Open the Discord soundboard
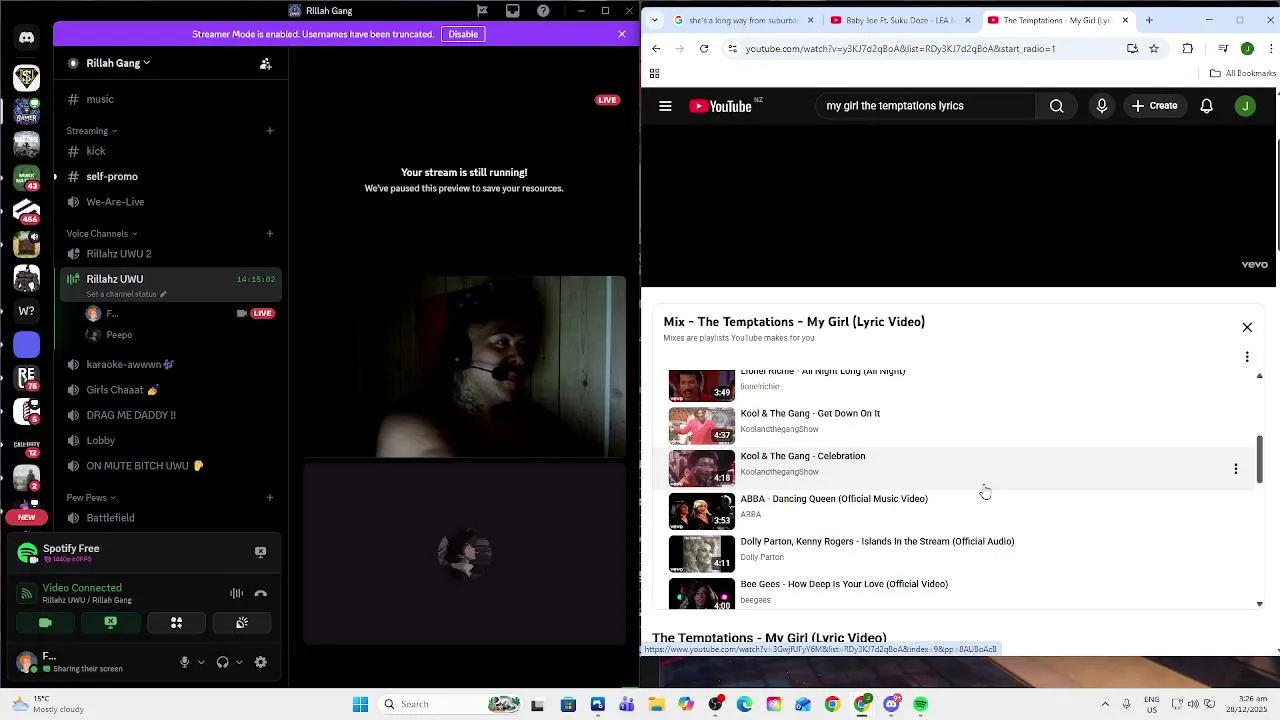Image resolution: width=1280 pixels, height=720 pixels. [242, 623]
